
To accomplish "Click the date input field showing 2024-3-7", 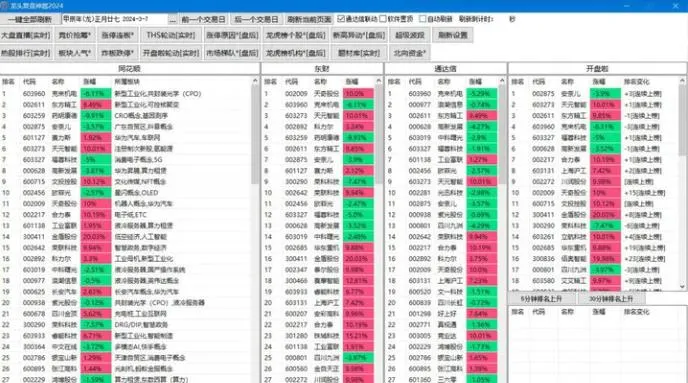I will 114,19.
